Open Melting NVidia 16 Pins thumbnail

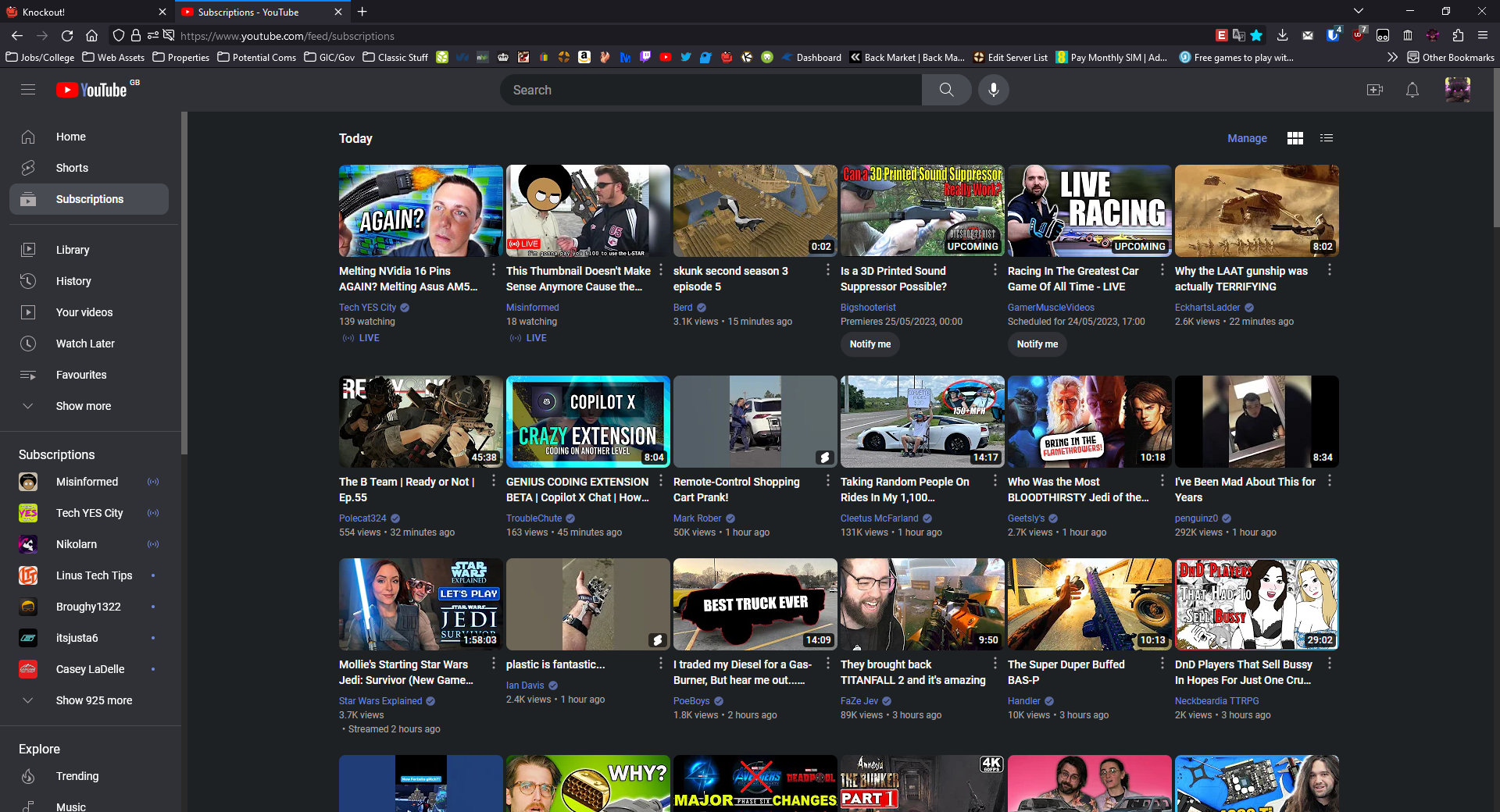tap(421, 211)
